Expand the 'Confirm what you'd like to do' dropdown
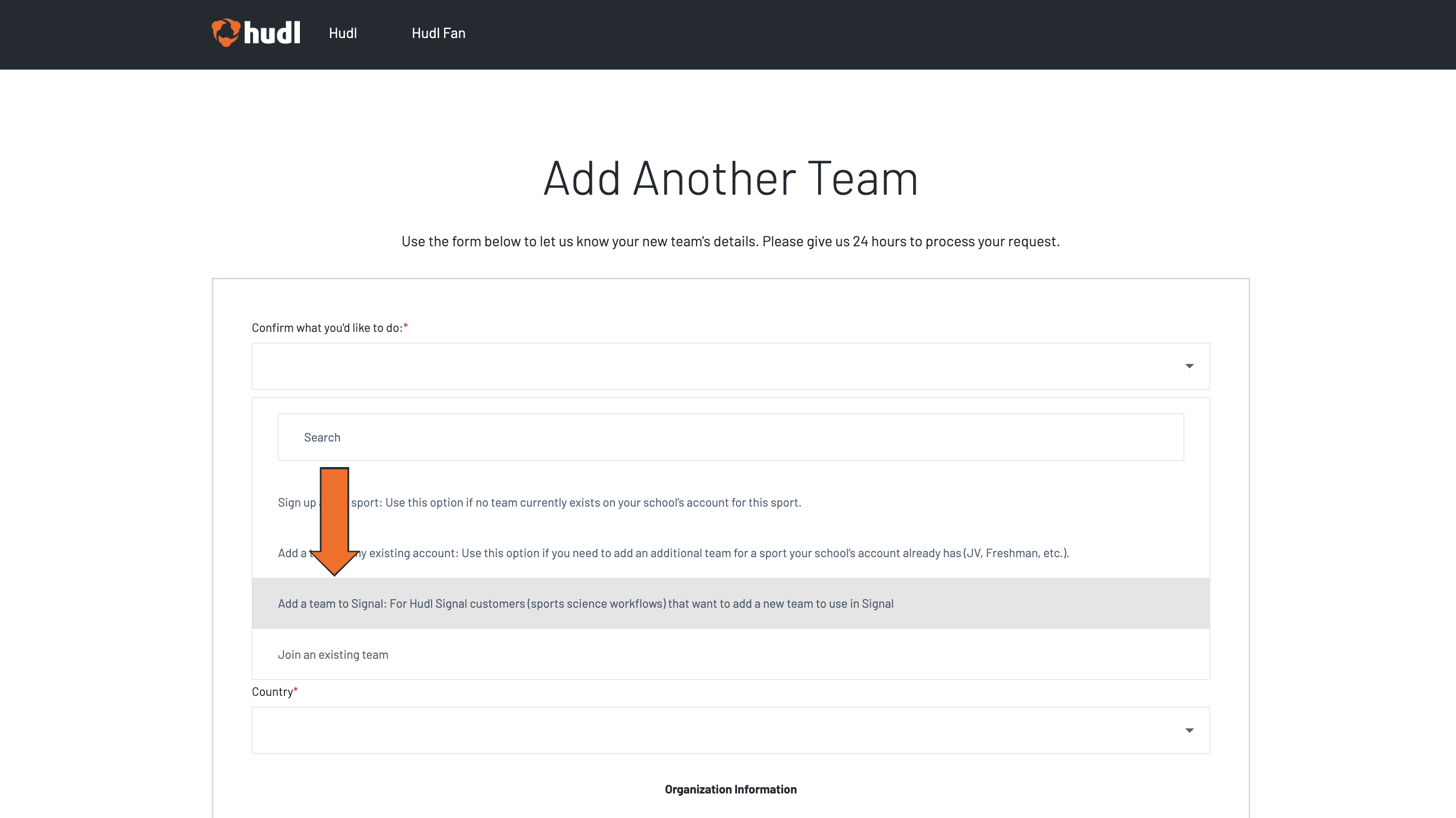 click(x=731, y=366)
